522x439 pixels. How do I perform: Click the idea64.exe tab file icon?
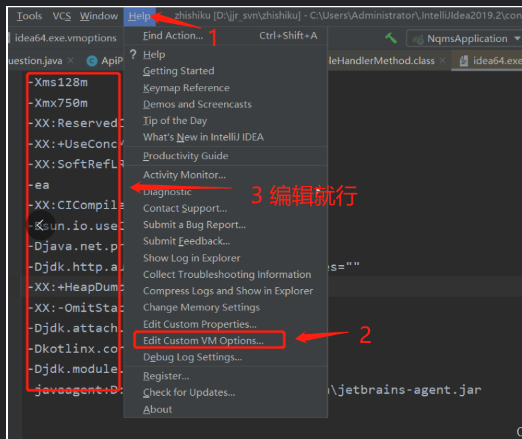464,61
